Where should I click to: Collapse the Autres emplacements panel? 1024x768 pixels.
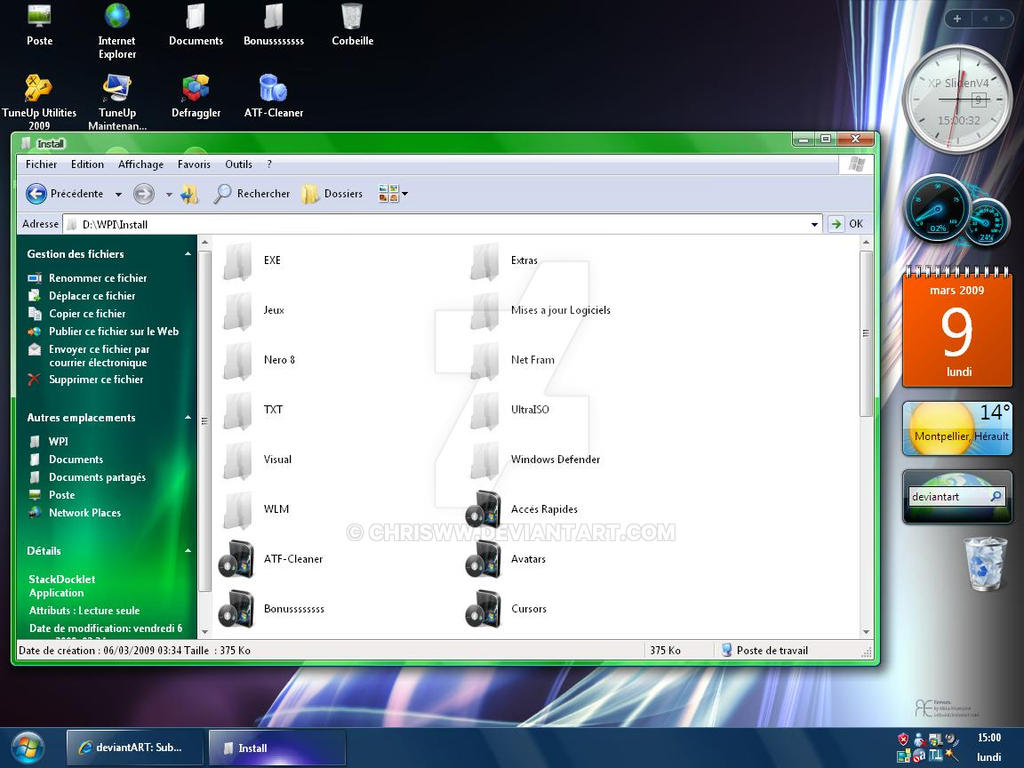(188, 418)
